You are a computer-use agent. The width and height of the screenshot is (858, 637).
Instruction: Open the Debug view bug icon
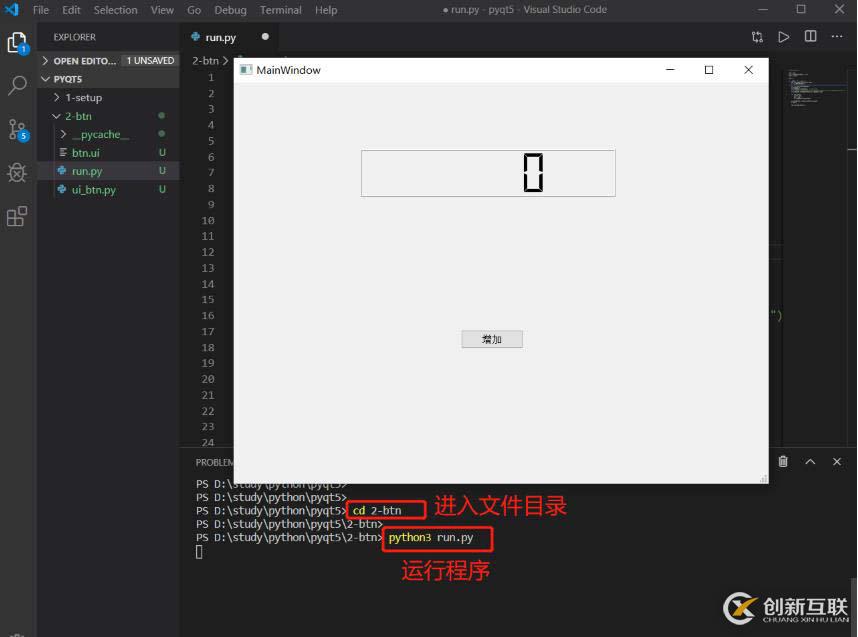click(17, 173)
